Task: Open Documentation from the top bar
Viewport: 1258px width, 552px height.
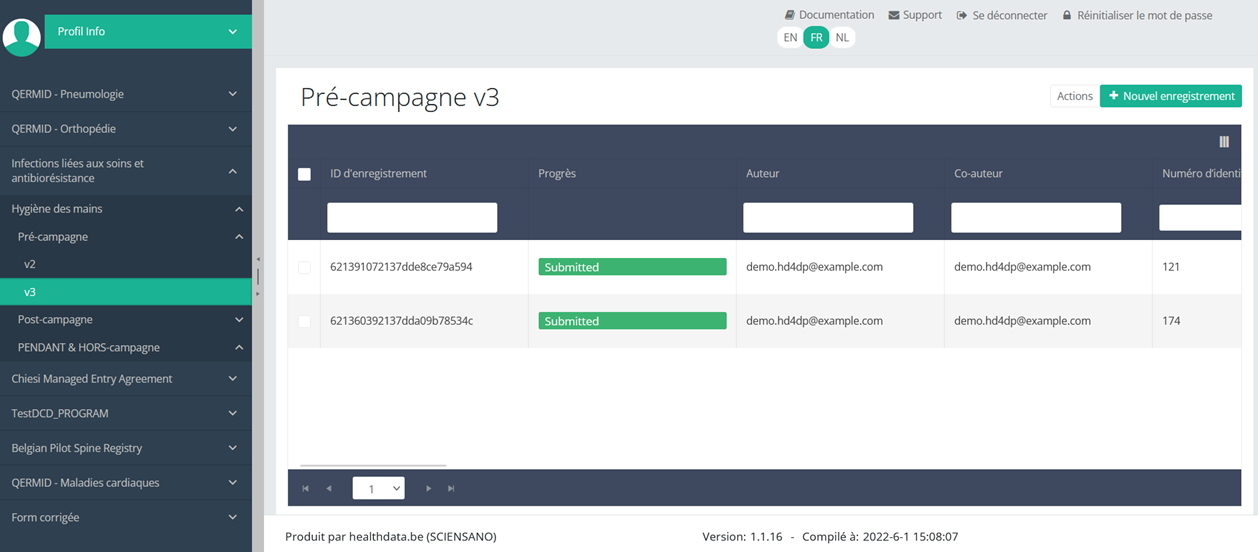Action: coord(829,15)
